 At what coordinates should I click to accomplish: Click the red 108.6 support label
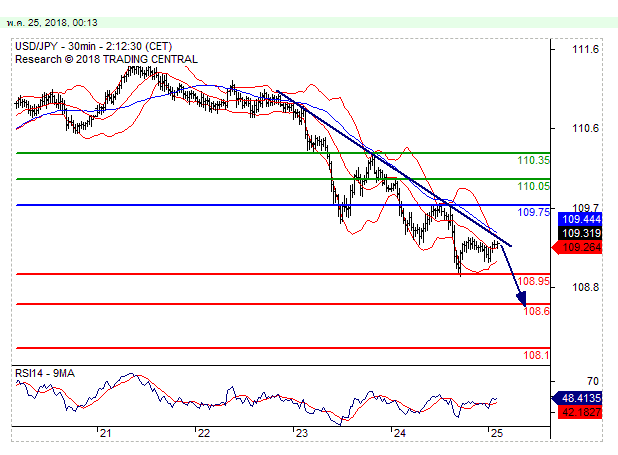coord(536,311)
